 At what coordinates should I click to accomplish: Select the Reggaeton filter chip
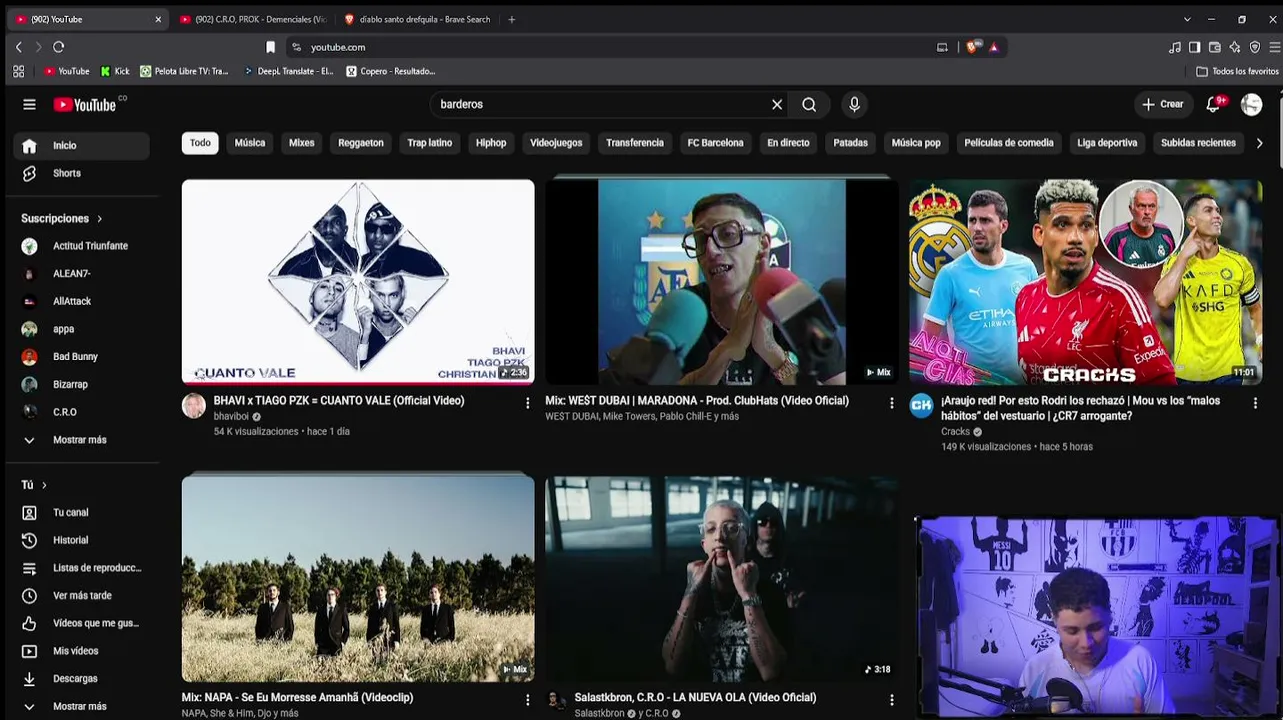coord(361,143)
